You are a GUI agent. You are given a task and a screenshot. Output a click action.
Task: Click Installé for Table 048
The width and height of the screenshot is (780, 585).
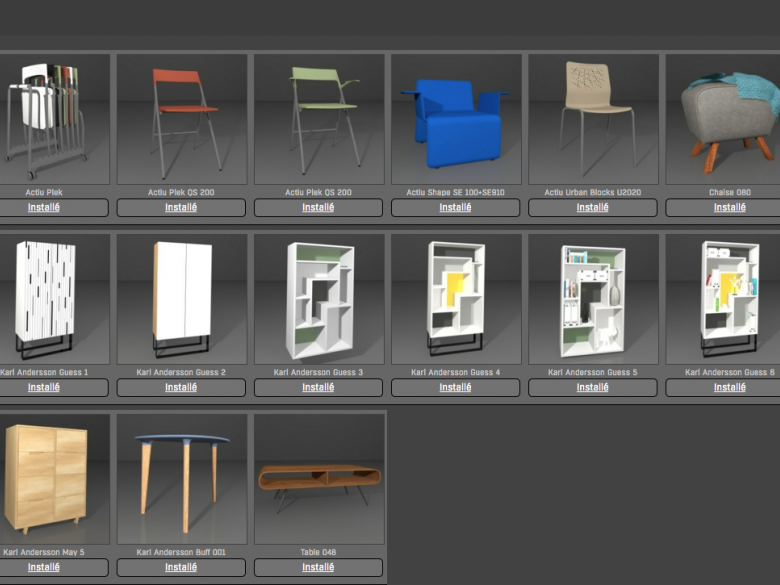[318, 568]
